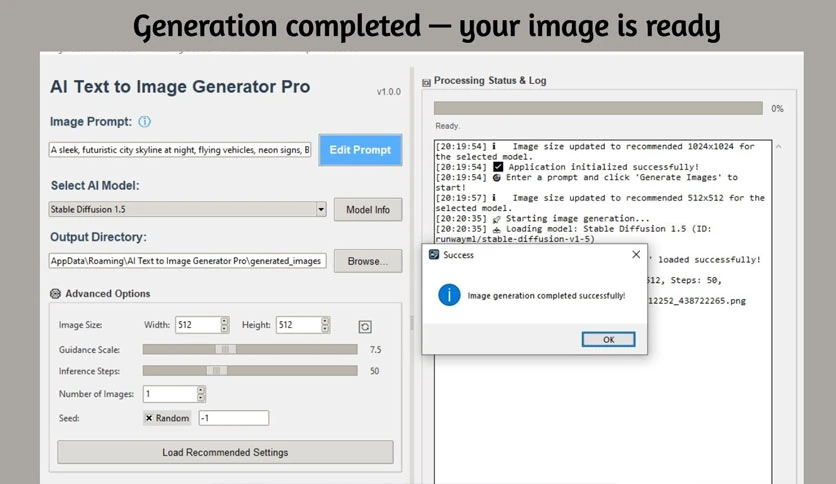Click the Edit Prompt button
Image resolution: width=836 pixels, height=484 pixels.
tap(360, 150)
